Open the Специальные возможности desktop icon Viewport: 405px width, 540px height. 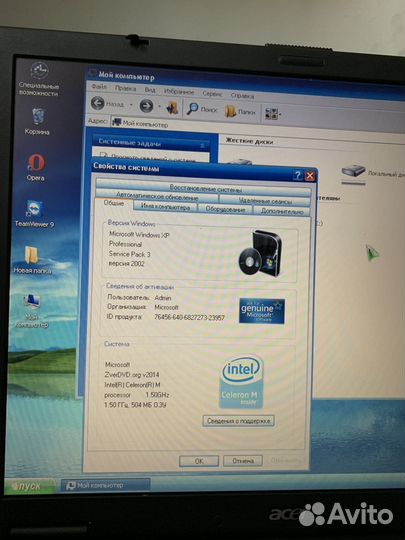point(39,79)
